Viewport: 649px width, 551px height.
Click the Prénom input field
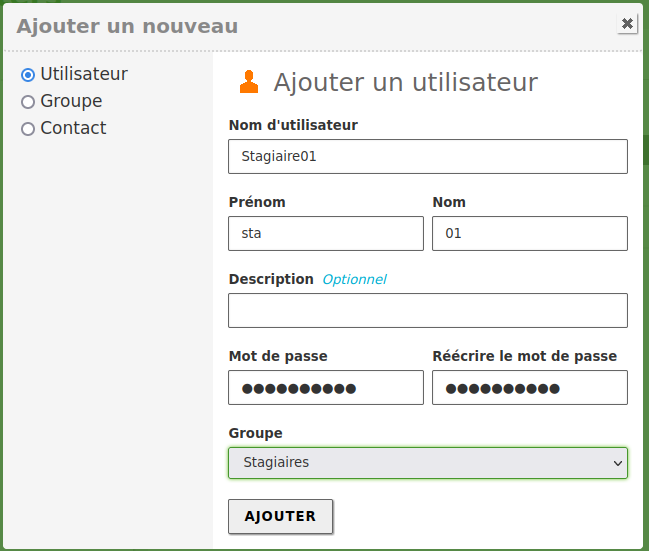pos(326,233)
